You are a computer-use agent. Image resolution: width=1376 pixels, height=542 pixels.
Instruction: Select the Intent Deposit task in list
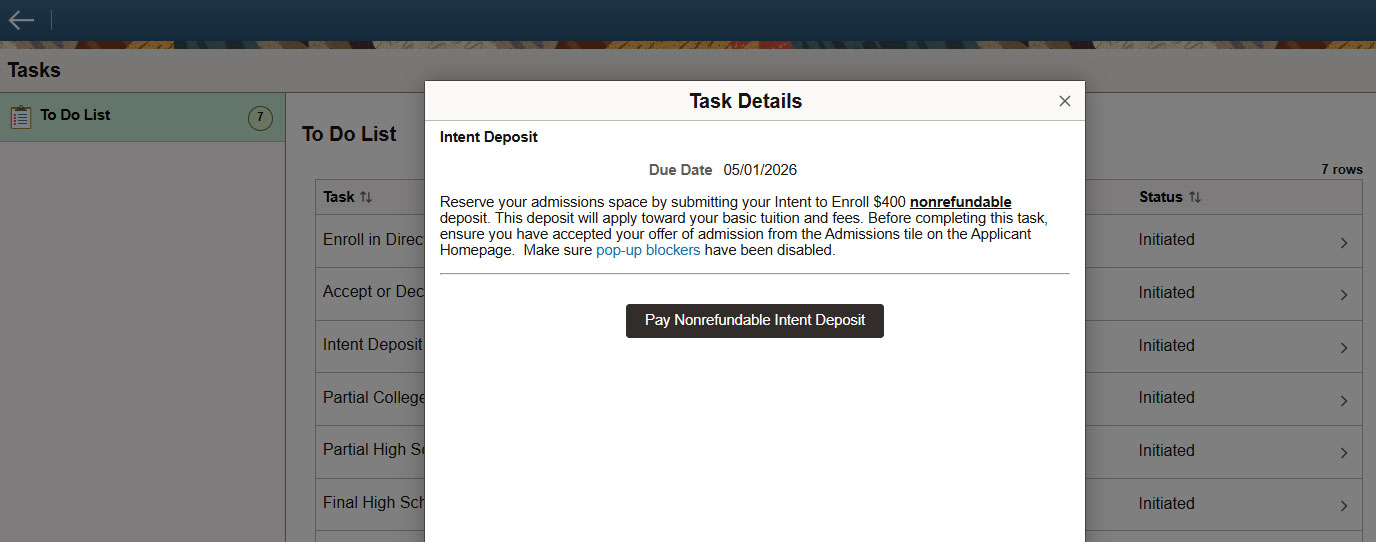tap(372, 345)
